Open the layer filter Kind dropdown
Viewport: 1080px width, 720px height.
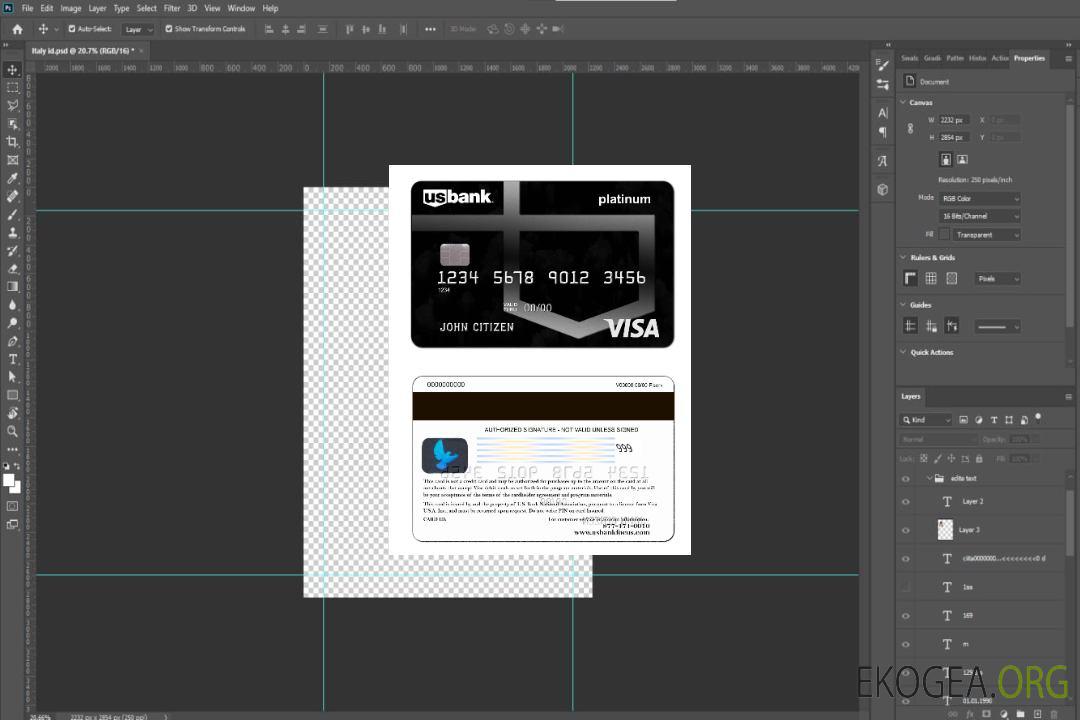pos(926,420)
